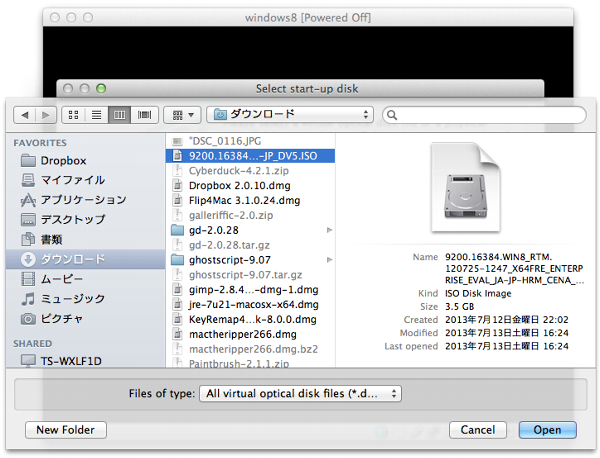Switch to list view

97,115
